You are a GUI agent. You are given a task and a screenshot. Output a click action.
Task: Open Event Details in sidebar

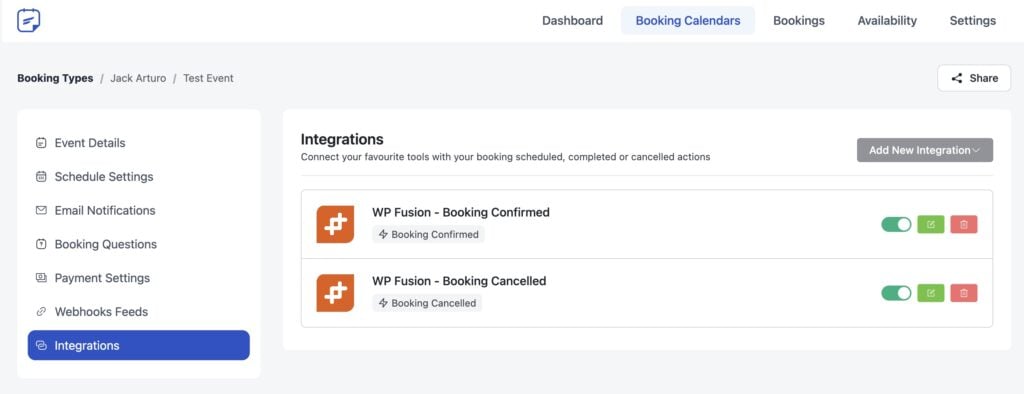click(138, 142)
